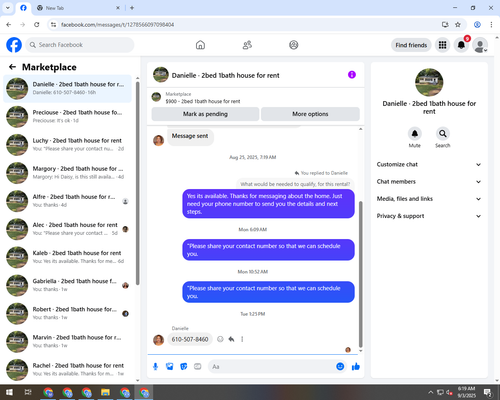Record a voice clip microphone icon
The image size is (500, 400).
155,367
